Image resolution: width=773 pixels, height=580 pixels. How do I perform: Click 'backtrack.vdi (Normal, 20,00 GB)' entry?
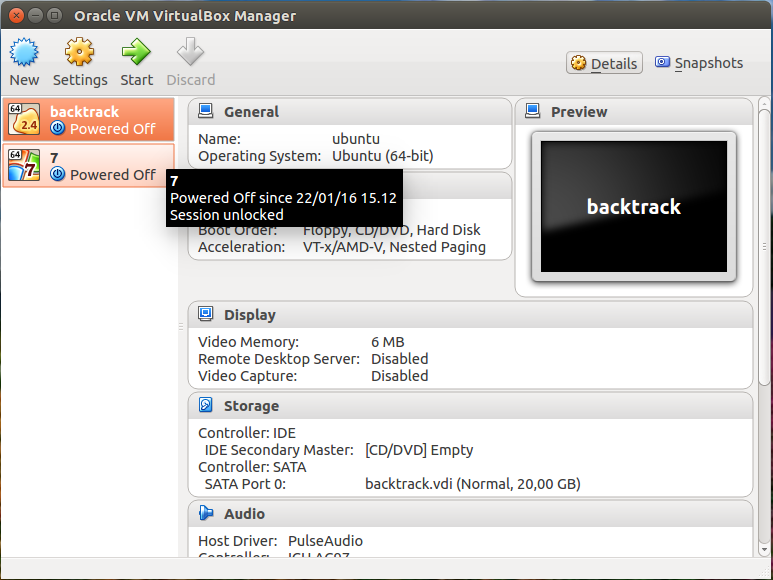coord(473,484)
